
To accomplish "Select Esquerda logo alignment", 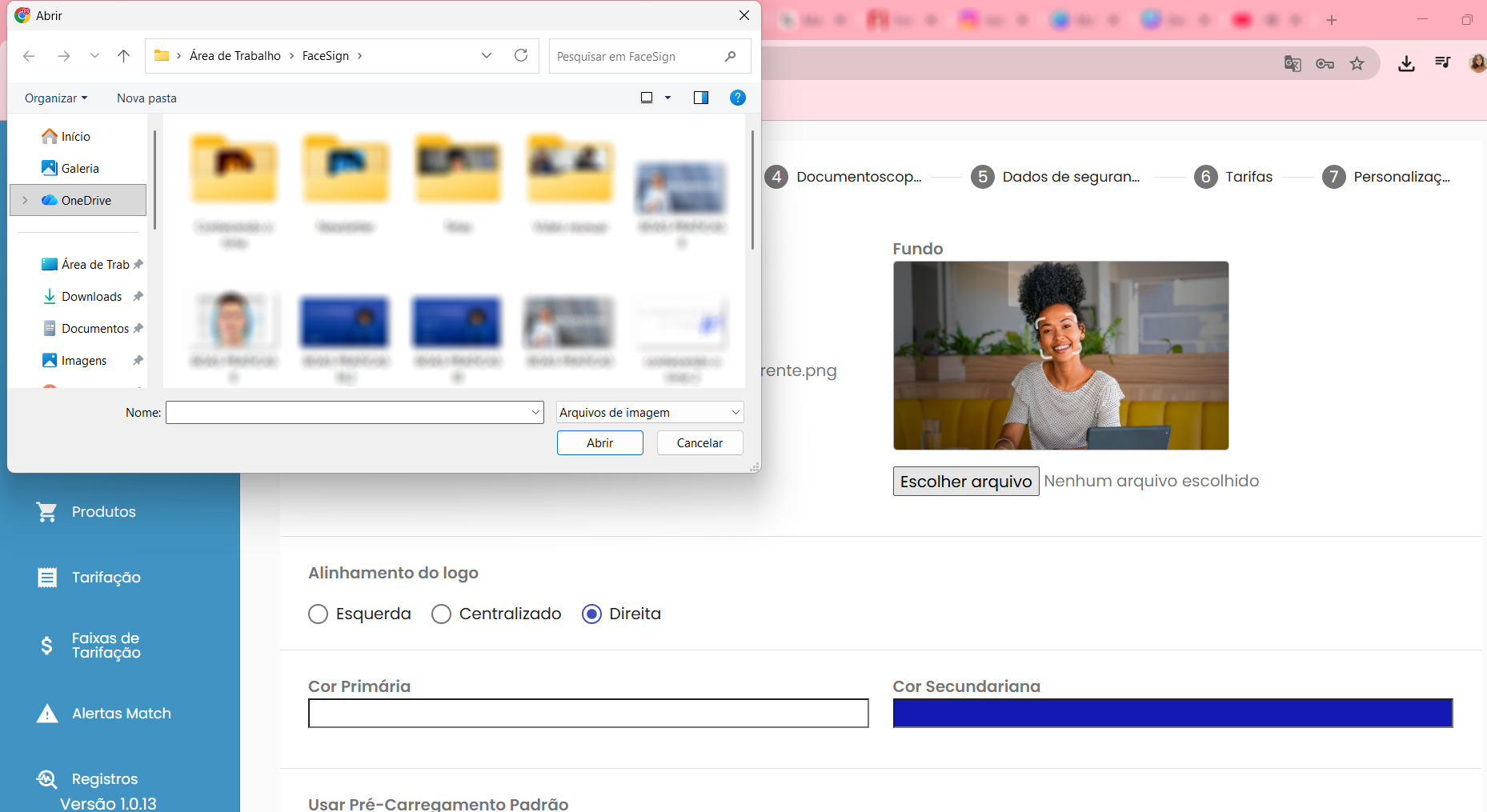I will coord(319,614).
